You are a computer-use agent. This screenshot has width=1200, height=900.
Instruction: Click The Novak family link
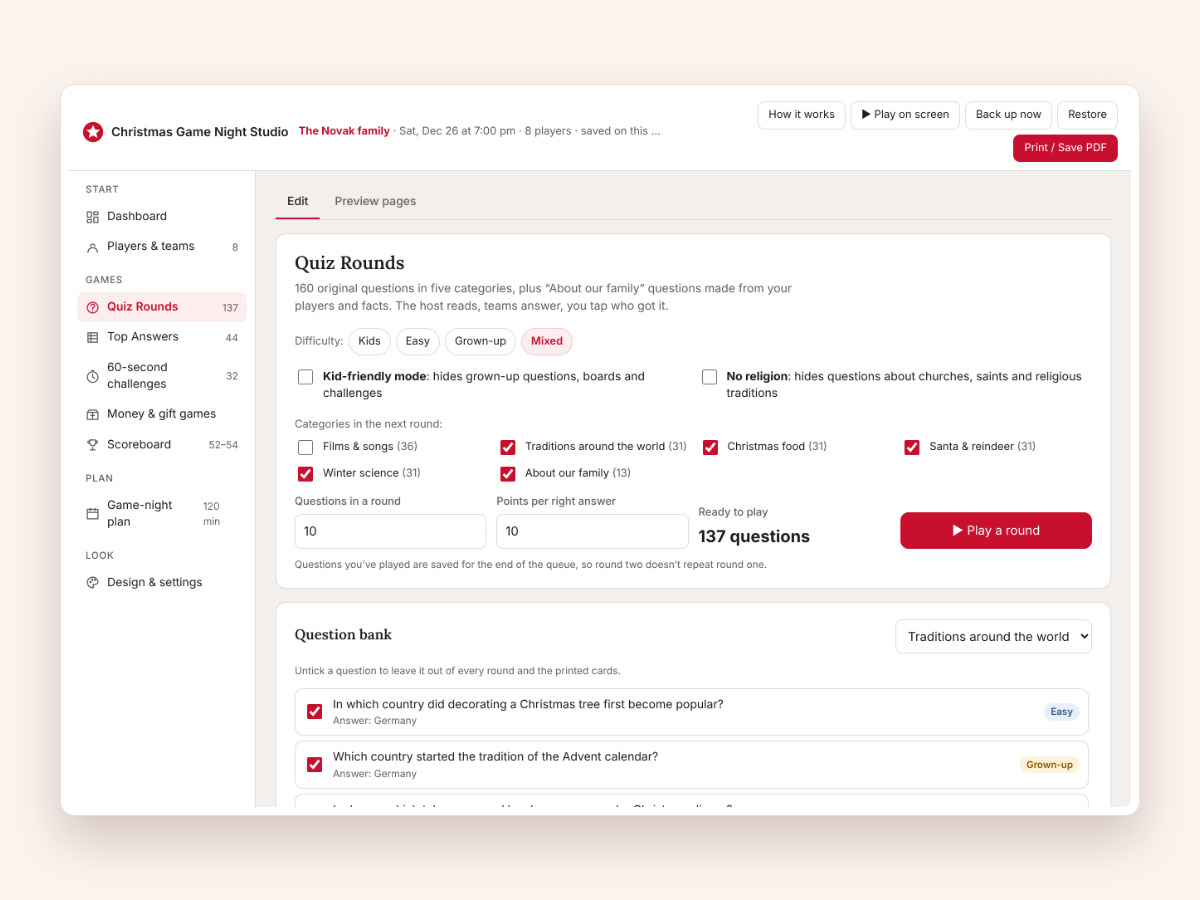(344, 131)
